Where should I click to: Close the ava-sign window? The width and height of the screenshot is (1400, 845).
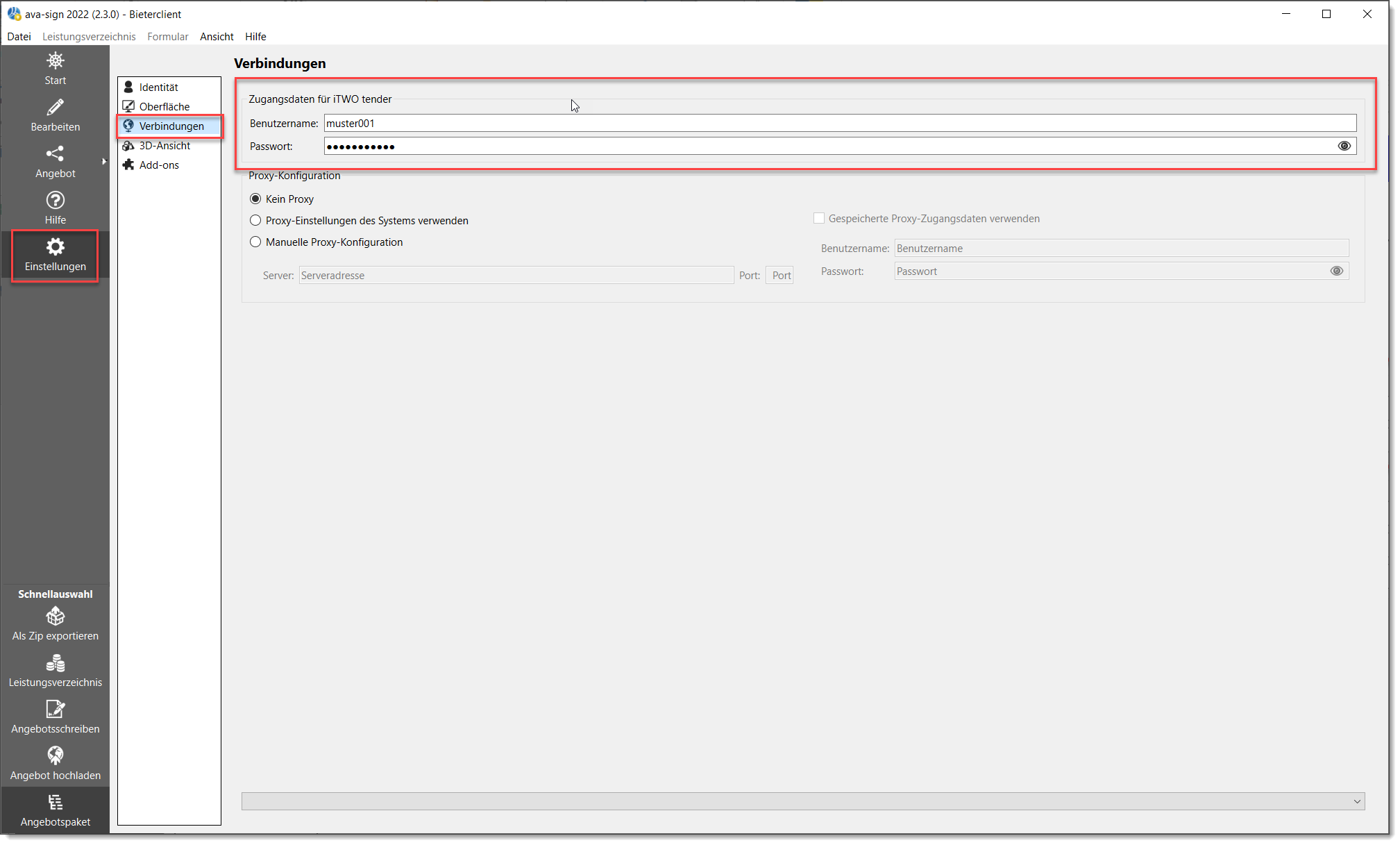pos(1367,14)
